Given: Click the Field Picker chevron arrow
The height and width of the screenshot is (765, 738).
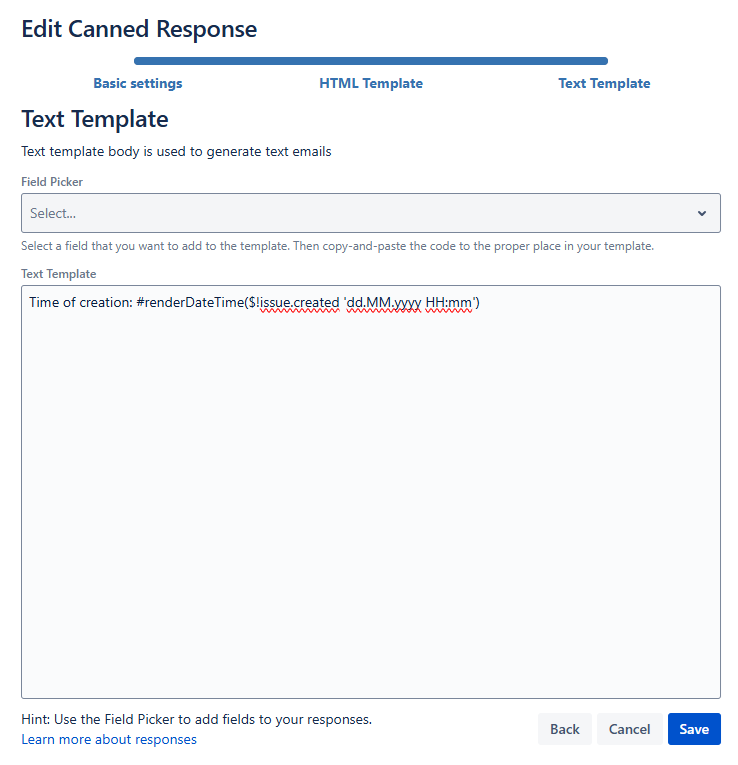Looking at the screenshot, I should (701, 213).
